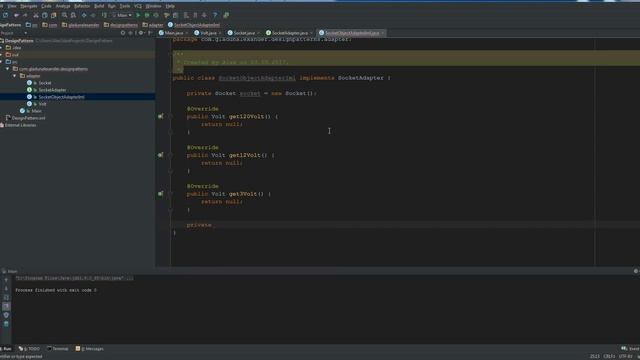Navigate Forward using toolbar arrow
The height and width of the screenshot is (360, 640).
pos(93,15)
